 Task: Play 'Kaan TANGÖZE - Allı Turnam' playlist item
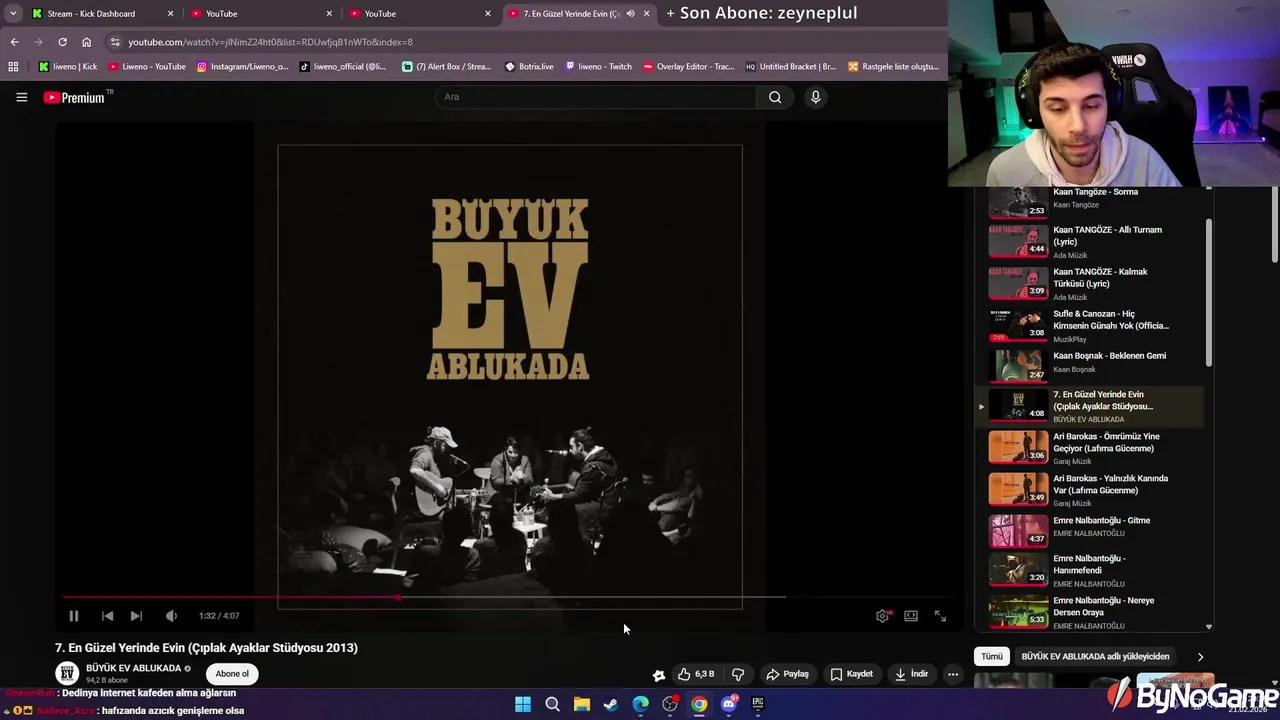(1090, 241)
